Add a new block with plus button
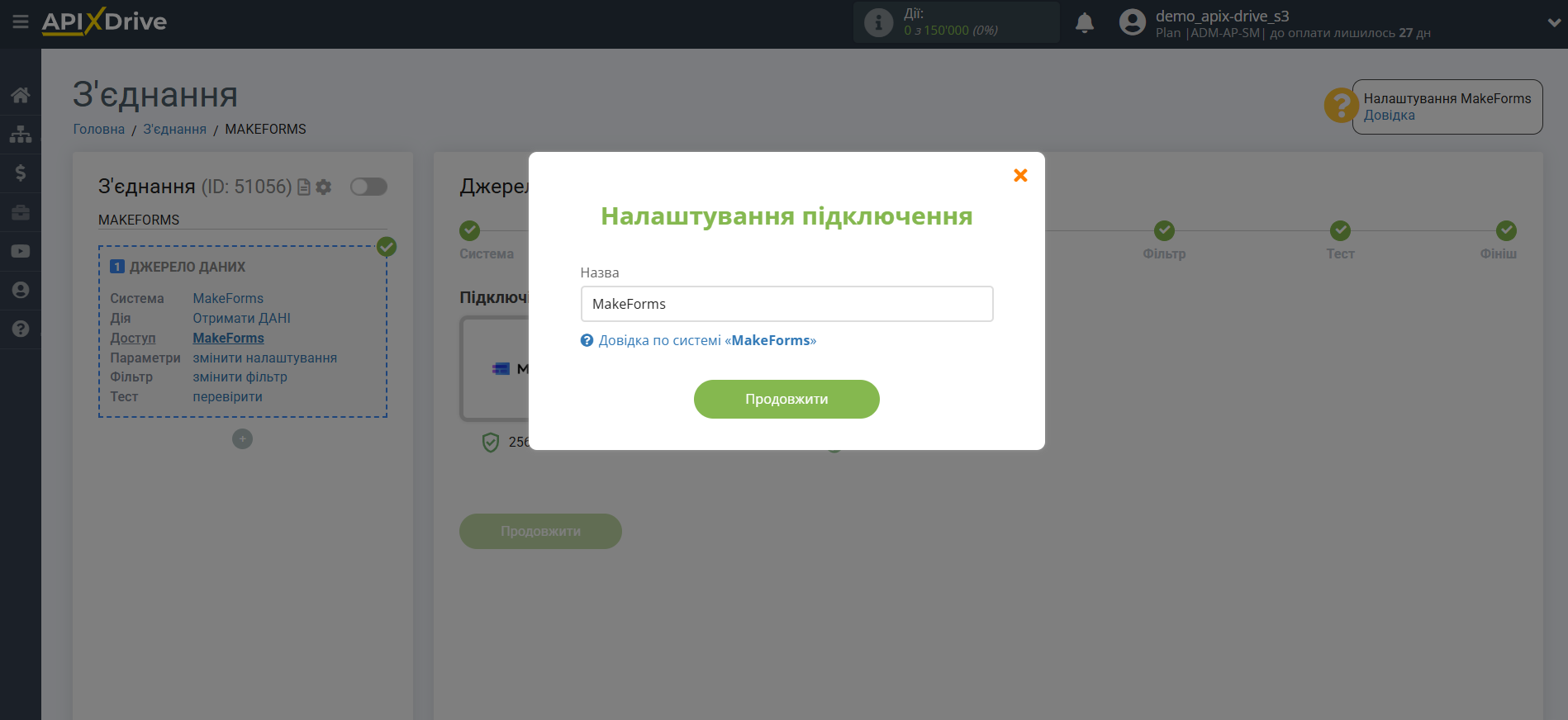Viewport: 1568px width, 720px height. 242,439
